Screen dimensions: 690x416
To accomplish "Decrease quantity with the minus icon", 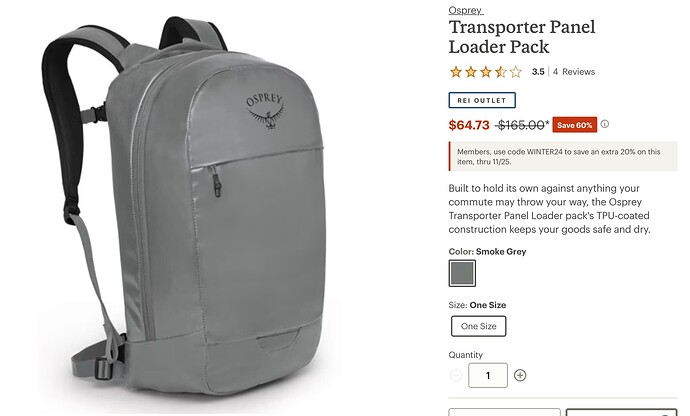I will pyautogui.click(x=456, y=376).
